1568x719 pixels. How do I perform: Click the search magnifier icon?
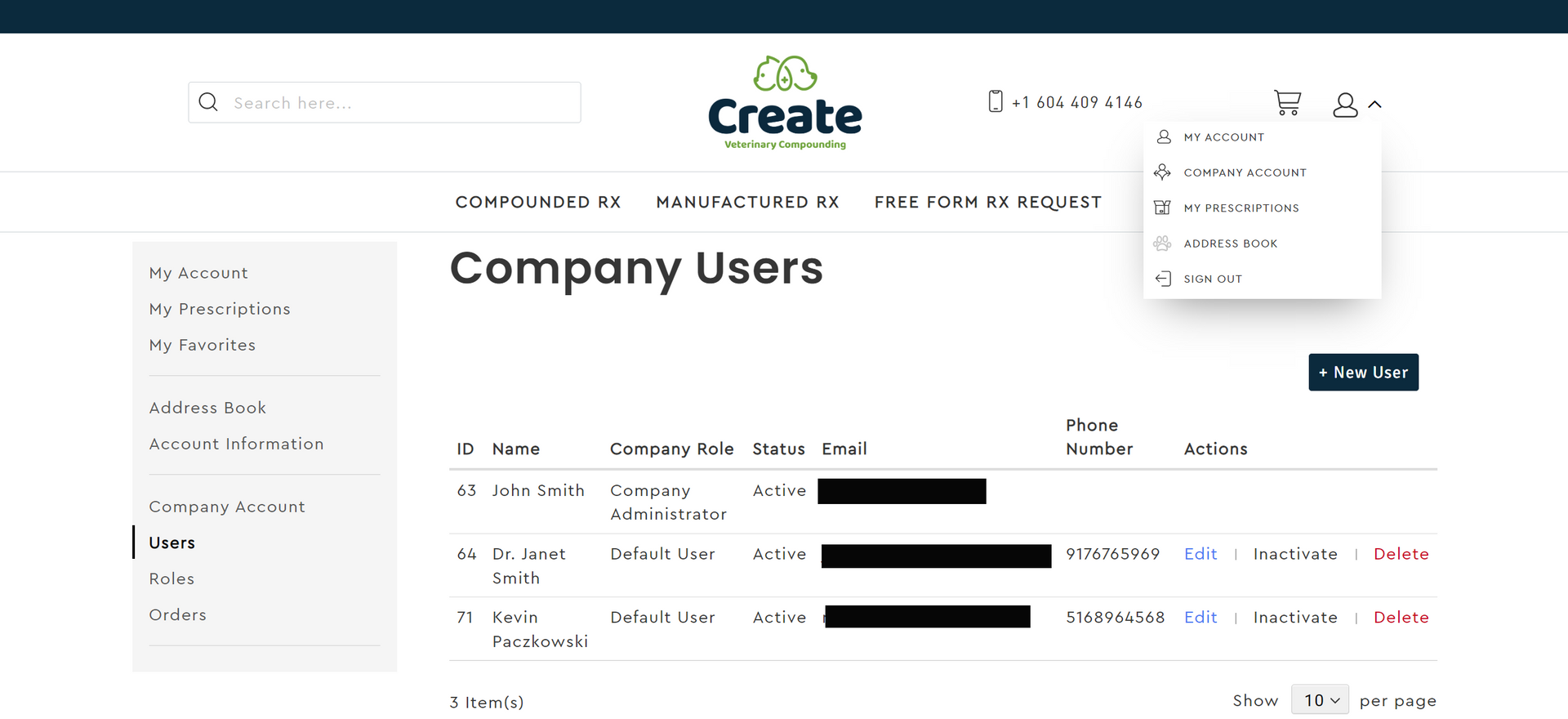point(208,102)
